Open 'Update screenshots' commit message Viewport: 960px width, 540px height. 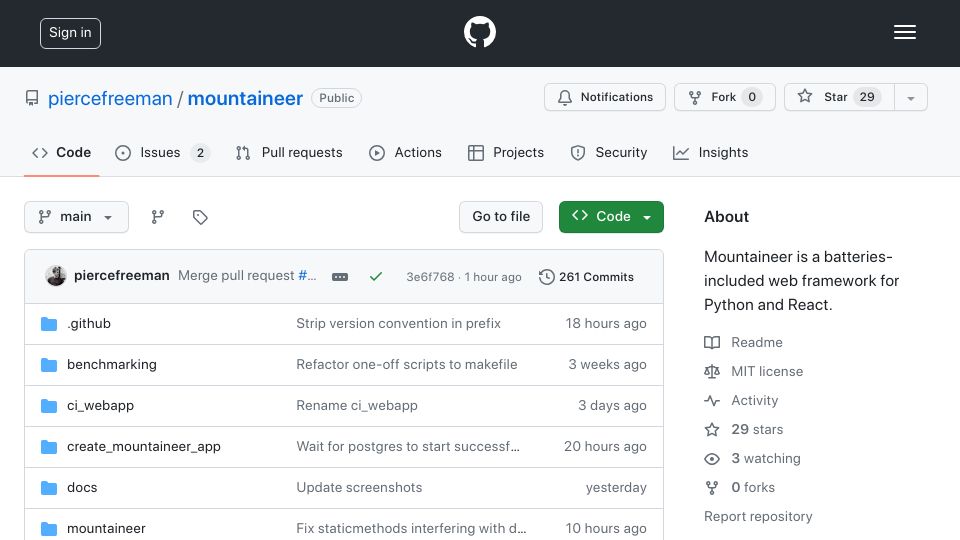click(359, 488)
